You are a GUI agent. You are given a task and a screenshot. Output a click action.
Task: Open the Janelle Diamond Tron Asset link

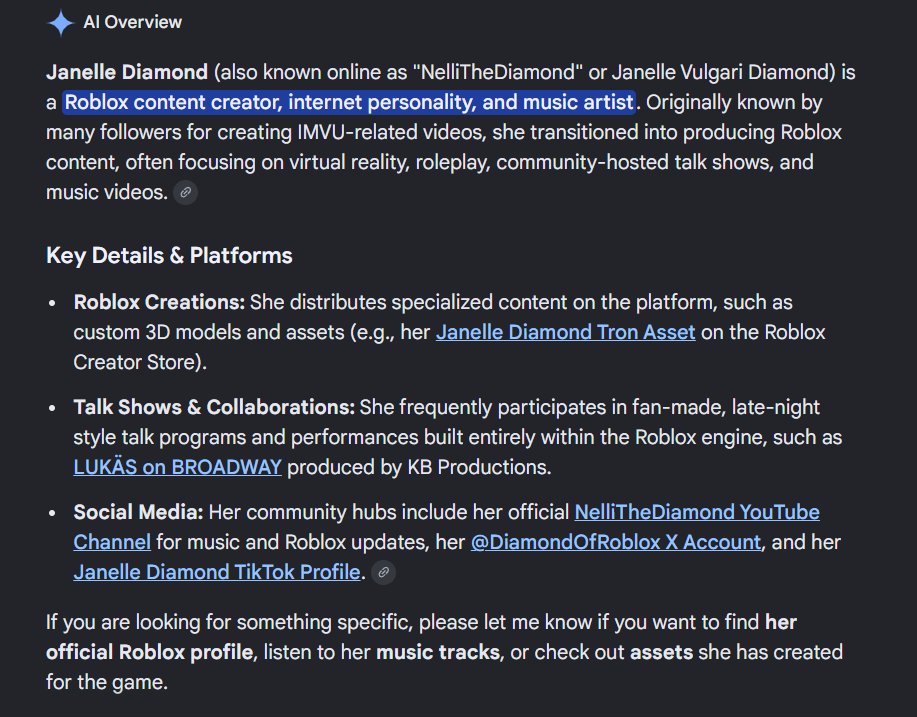[x=565, y=332]
